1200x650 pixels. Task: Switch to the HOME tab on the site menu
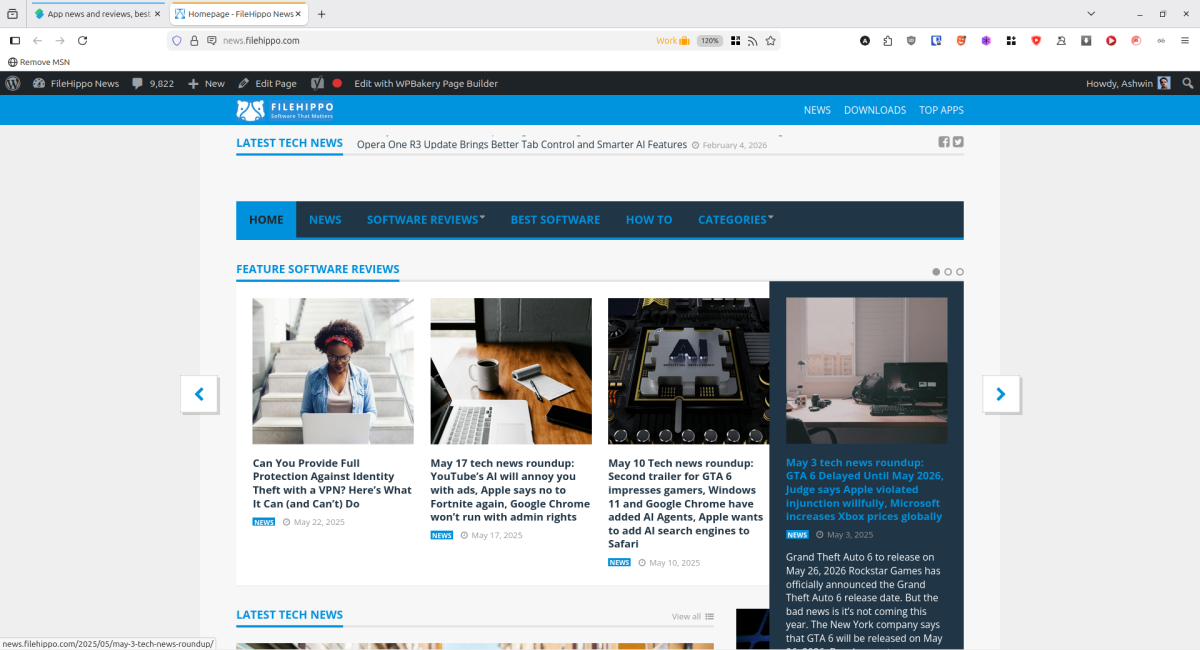[265, 219]
